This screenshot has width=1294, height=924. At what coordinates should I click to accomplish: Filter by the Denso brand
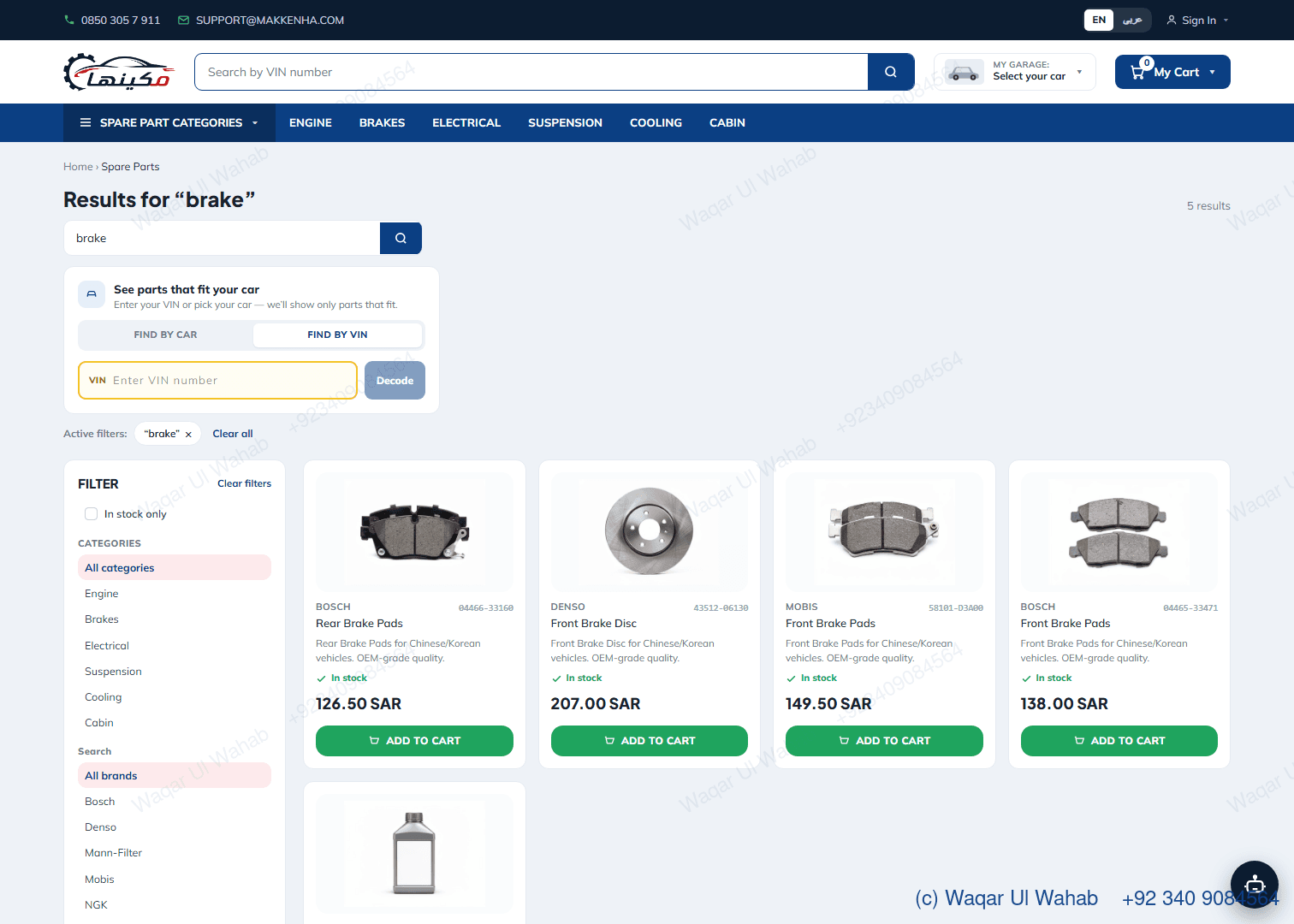tap(175, 827)
